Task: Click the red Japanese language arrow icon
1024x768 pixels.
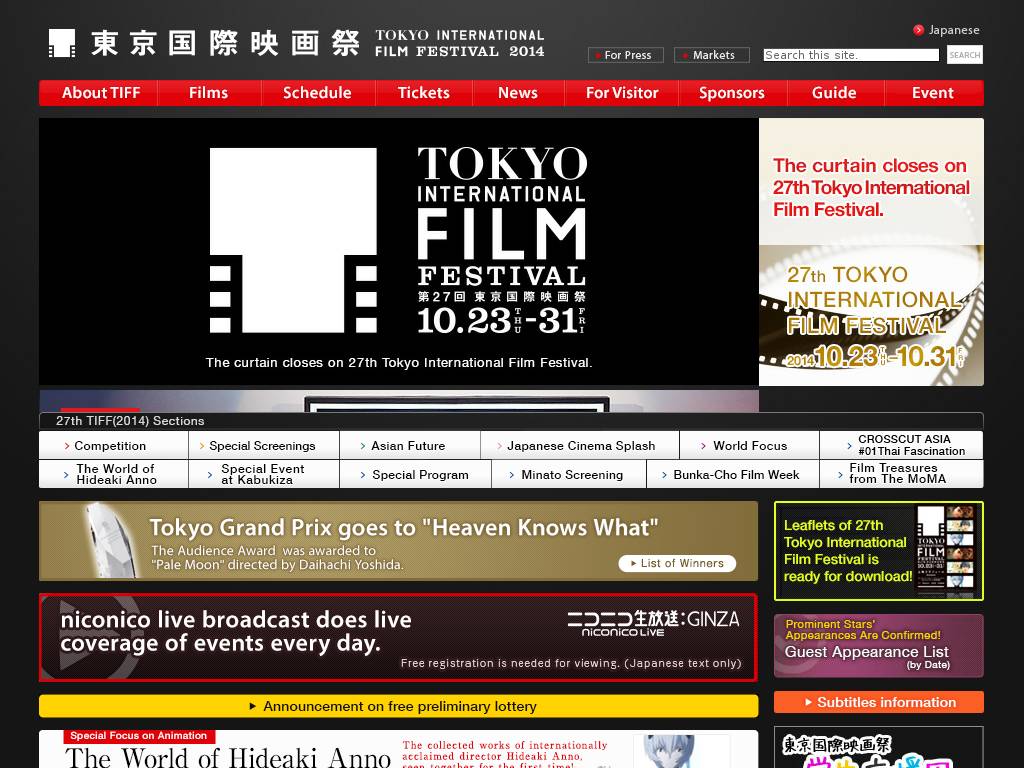Action: coord(918,30)
